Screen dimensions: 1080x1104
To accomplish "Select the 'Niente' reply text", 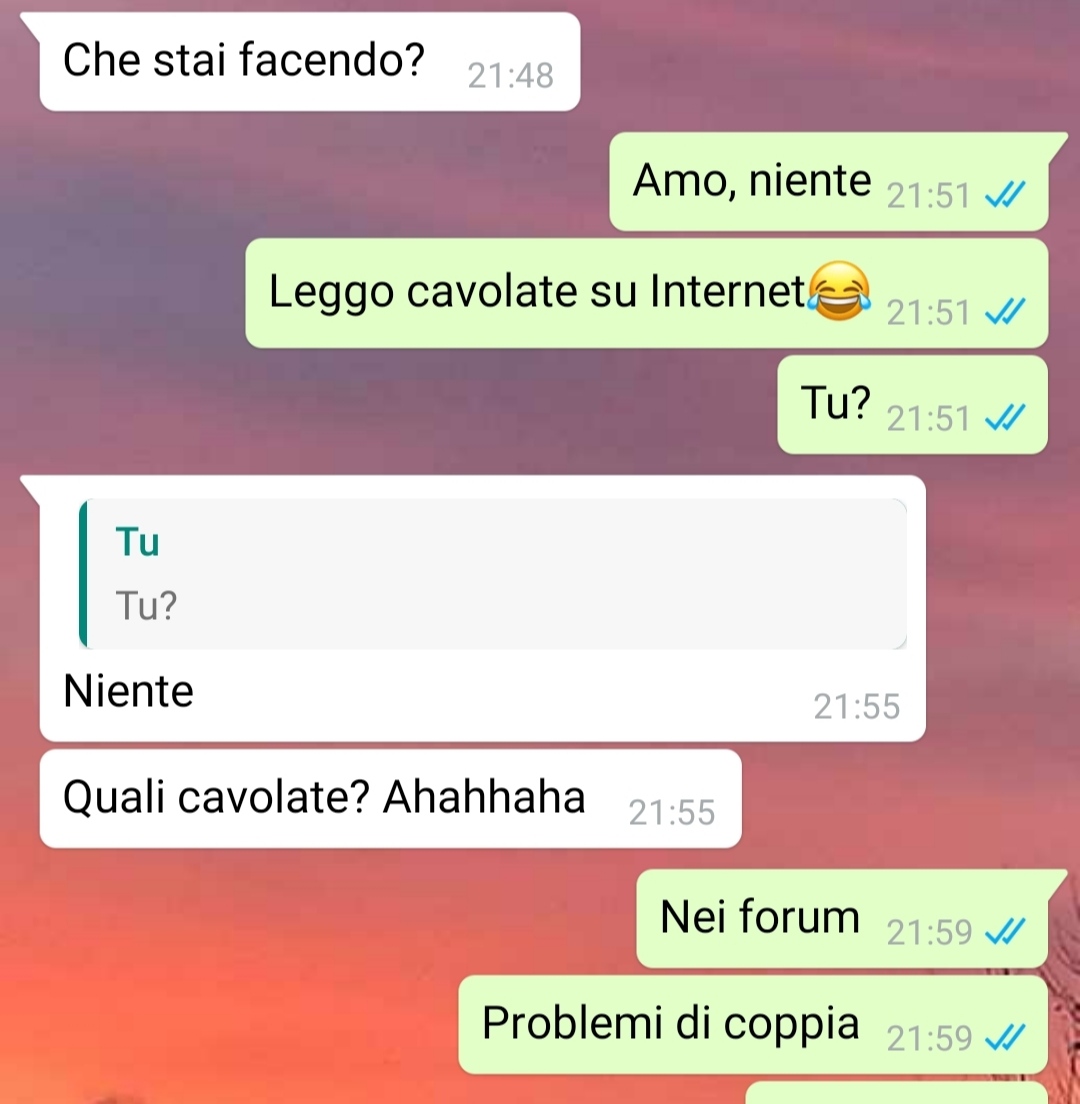I will [128, 691].
